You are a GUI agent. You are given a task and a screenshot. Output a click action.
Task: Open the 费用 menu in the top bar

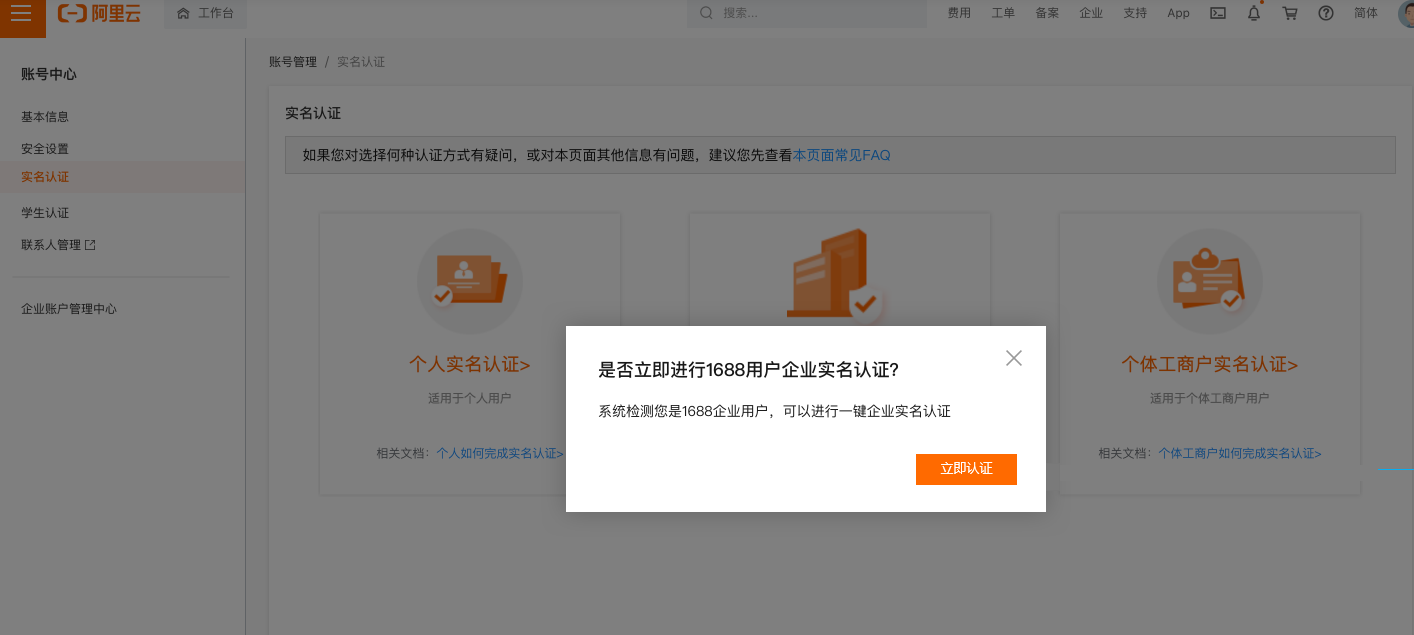tap(959, 13)
